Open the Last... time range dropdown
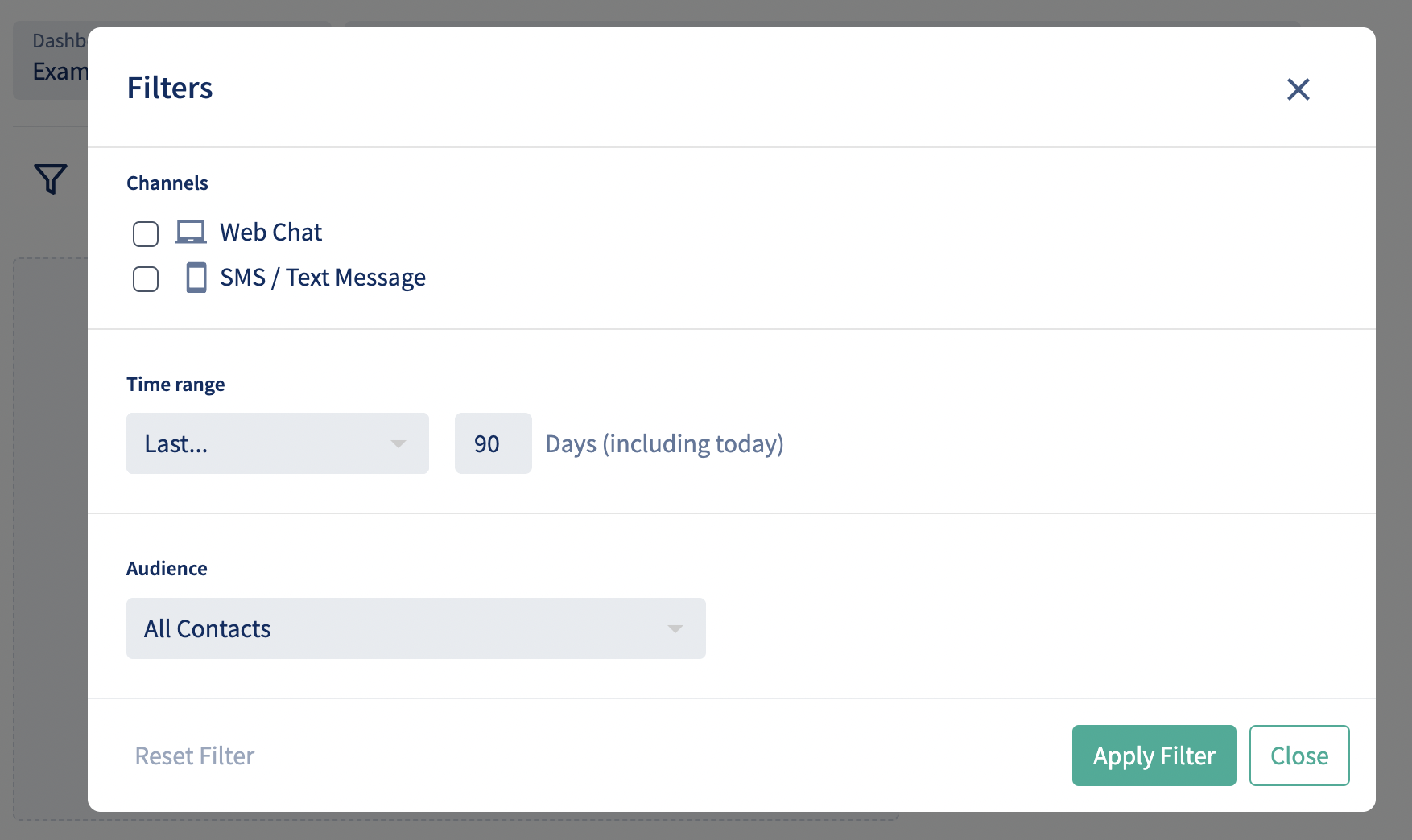 coord(278,443)
